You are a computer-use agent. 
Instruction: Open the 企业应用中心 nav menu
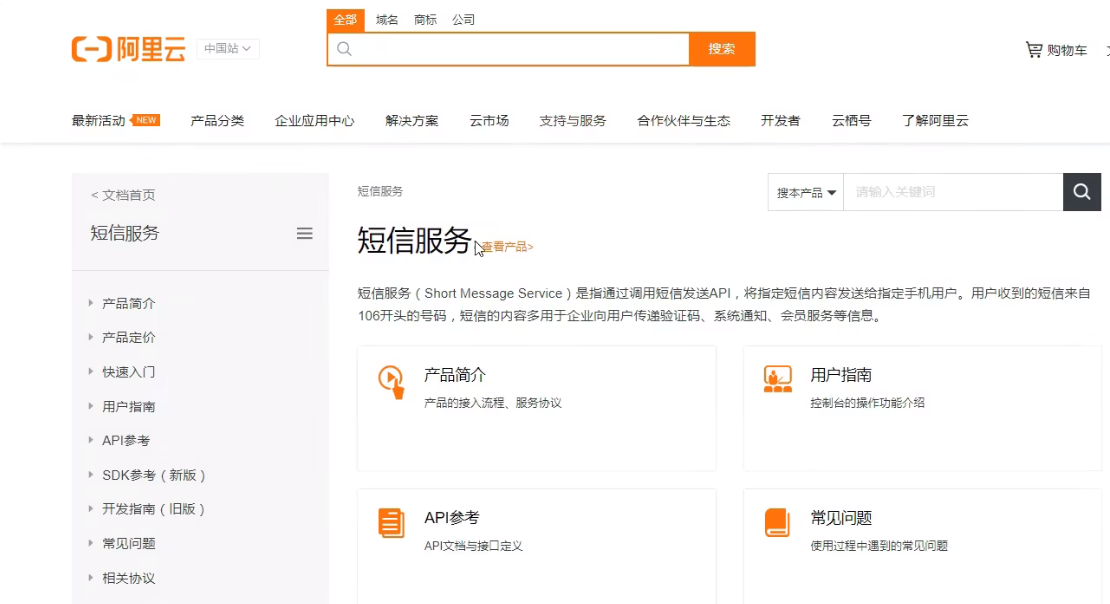(314, 120)
